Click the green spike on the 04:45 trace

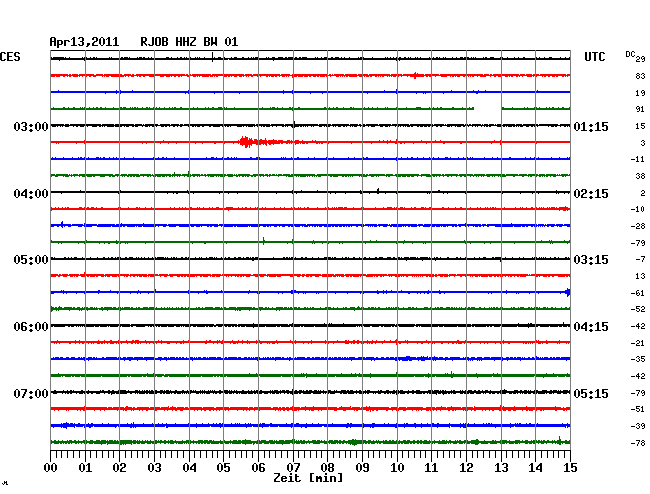[264, 241]
